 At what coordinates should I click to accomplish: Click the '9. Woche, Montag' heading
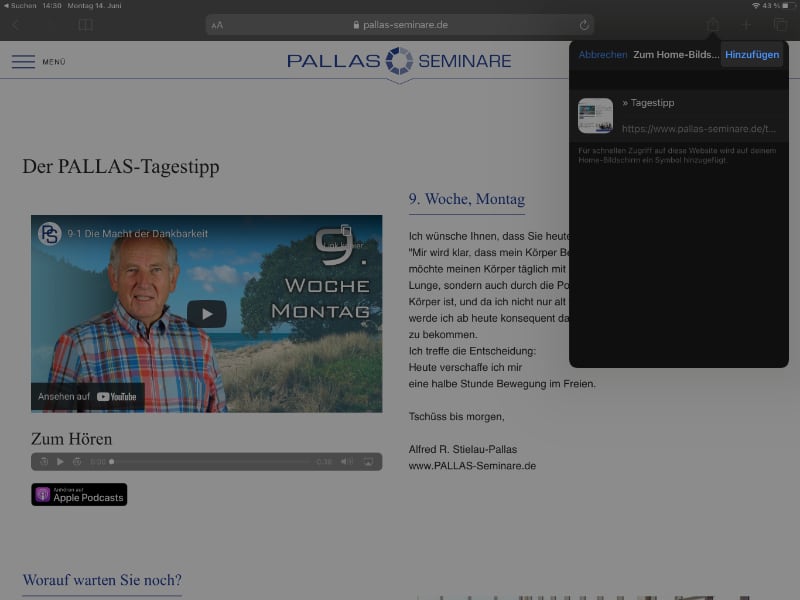(467, 199)
